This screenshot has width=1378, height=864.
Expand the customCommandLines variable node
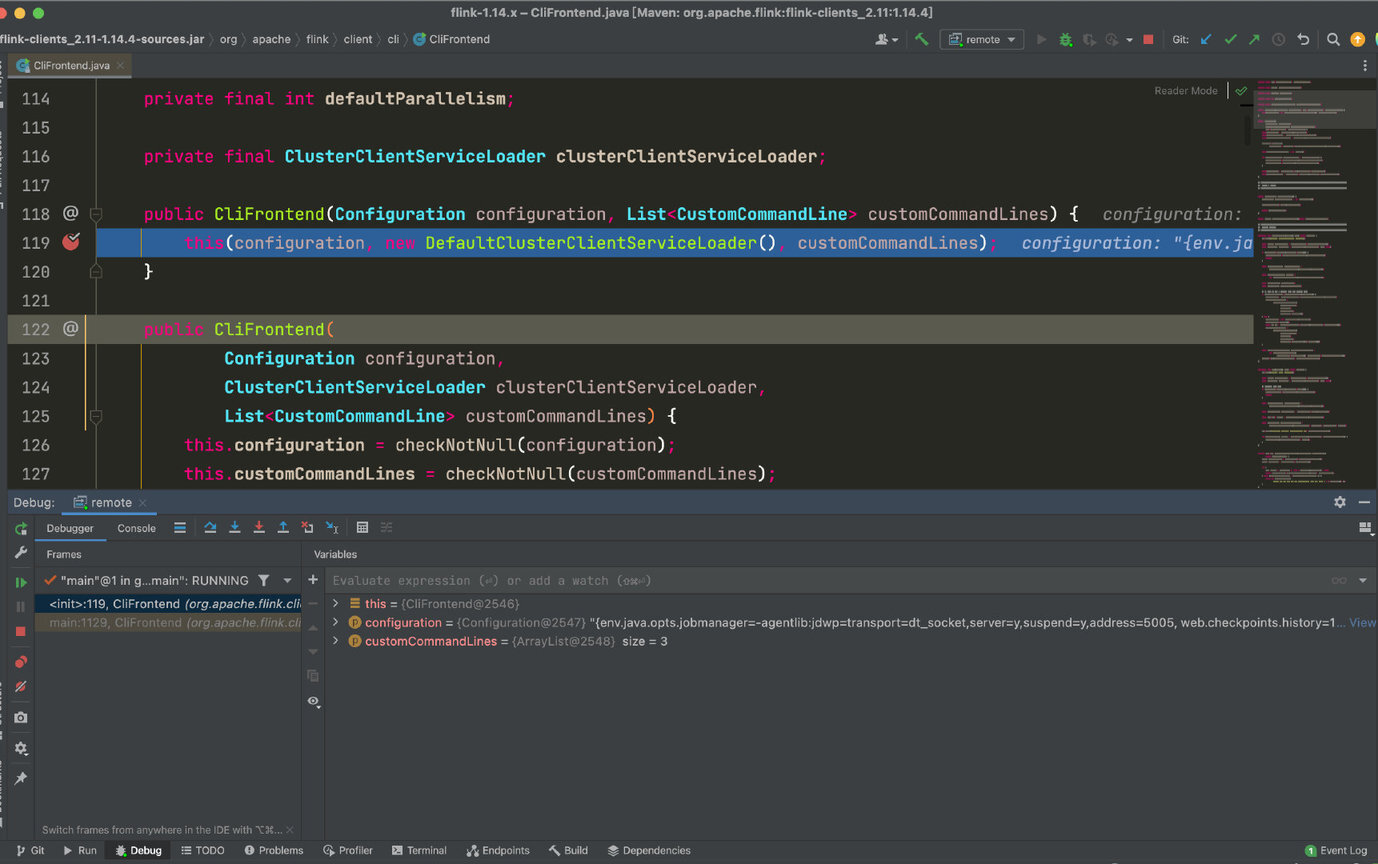[336, 641]
